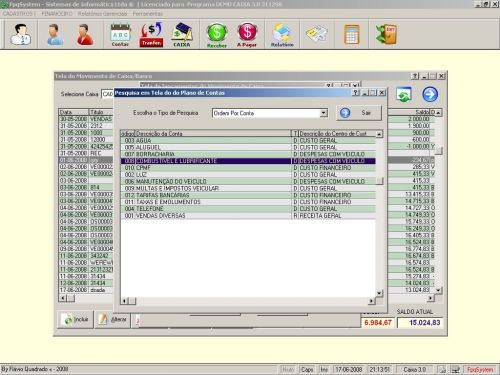The image size is (500, 375).
Task: Click account list vertical scrollbar down arrow
Action: click(x=379, y=293)
